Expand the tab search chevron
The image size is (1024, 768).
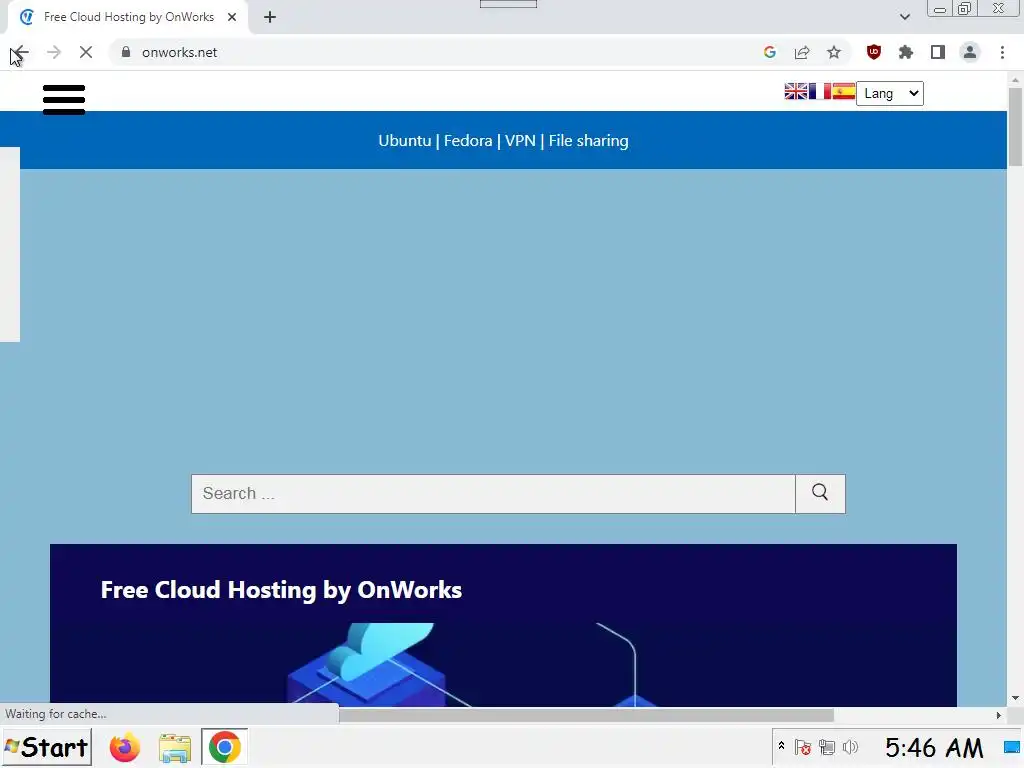tap(904, 17)
